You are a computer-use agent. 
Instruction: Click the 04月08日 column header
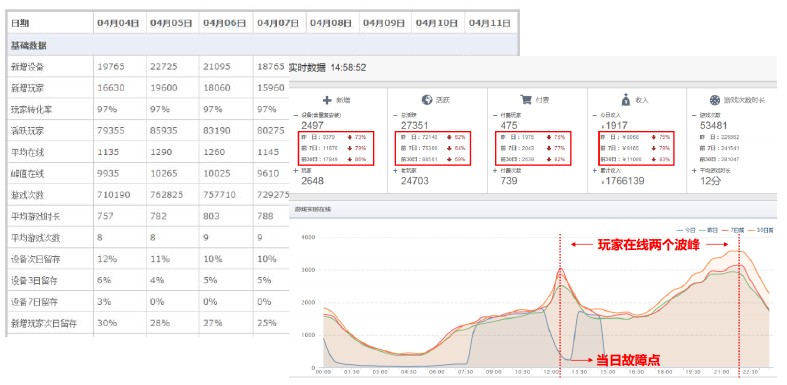point(331,23)
